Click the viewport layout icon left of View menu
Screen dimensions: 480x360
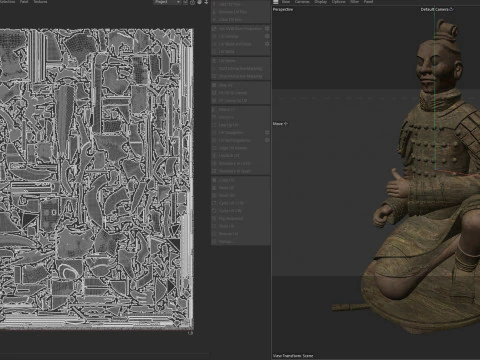tap(276, 2)
